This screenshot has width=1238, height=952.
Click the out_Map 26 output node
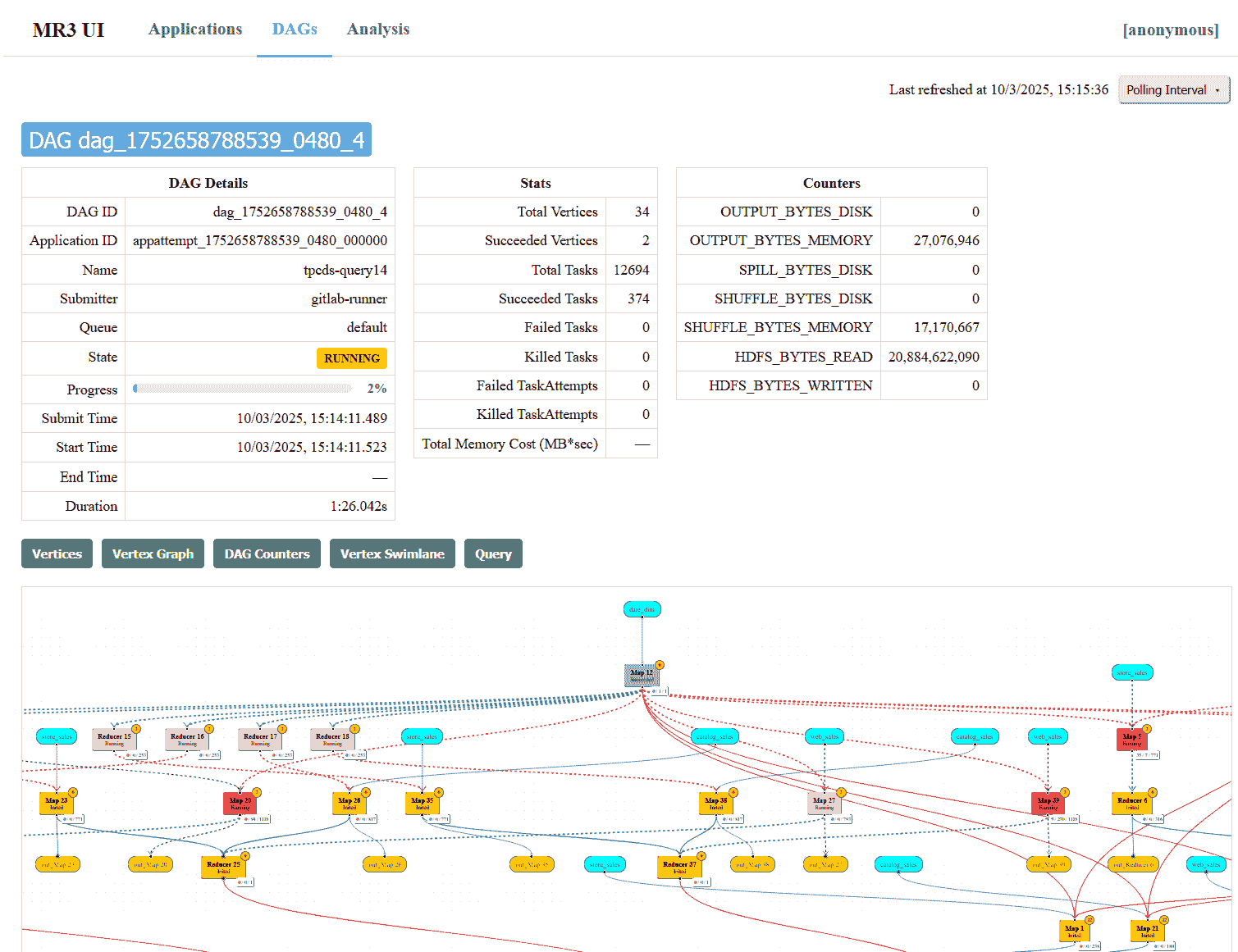tap(384, 864)
